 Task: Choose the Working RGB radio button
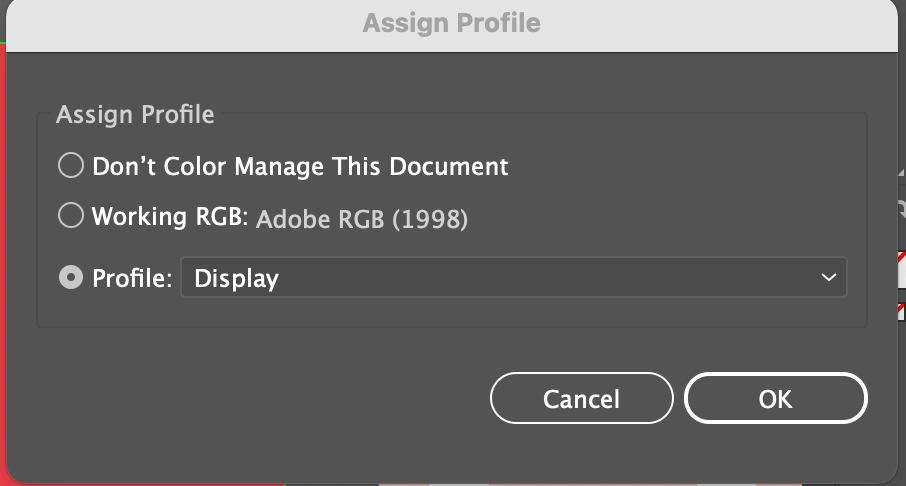click(71, 216)
